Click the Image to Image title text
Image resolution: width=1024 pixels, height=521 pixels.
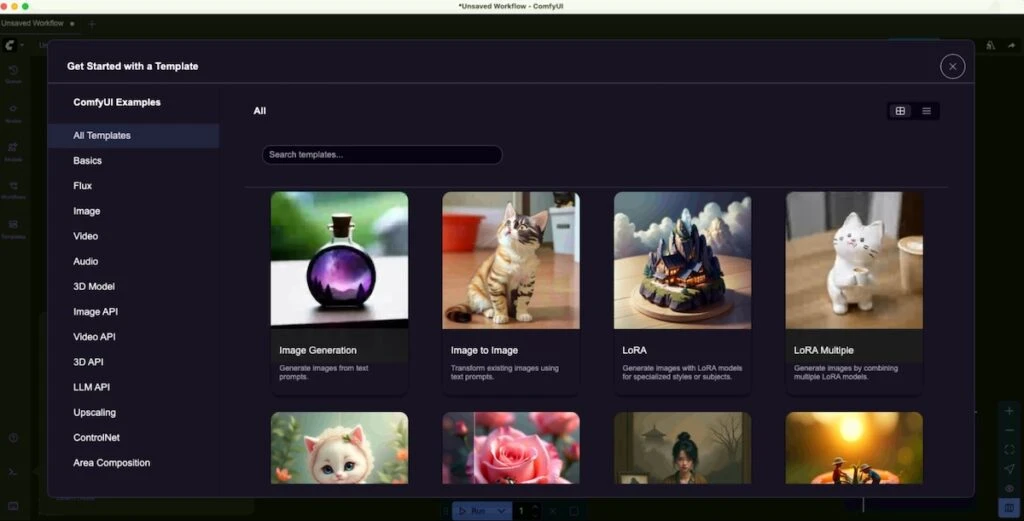click(x=484, y=351)
